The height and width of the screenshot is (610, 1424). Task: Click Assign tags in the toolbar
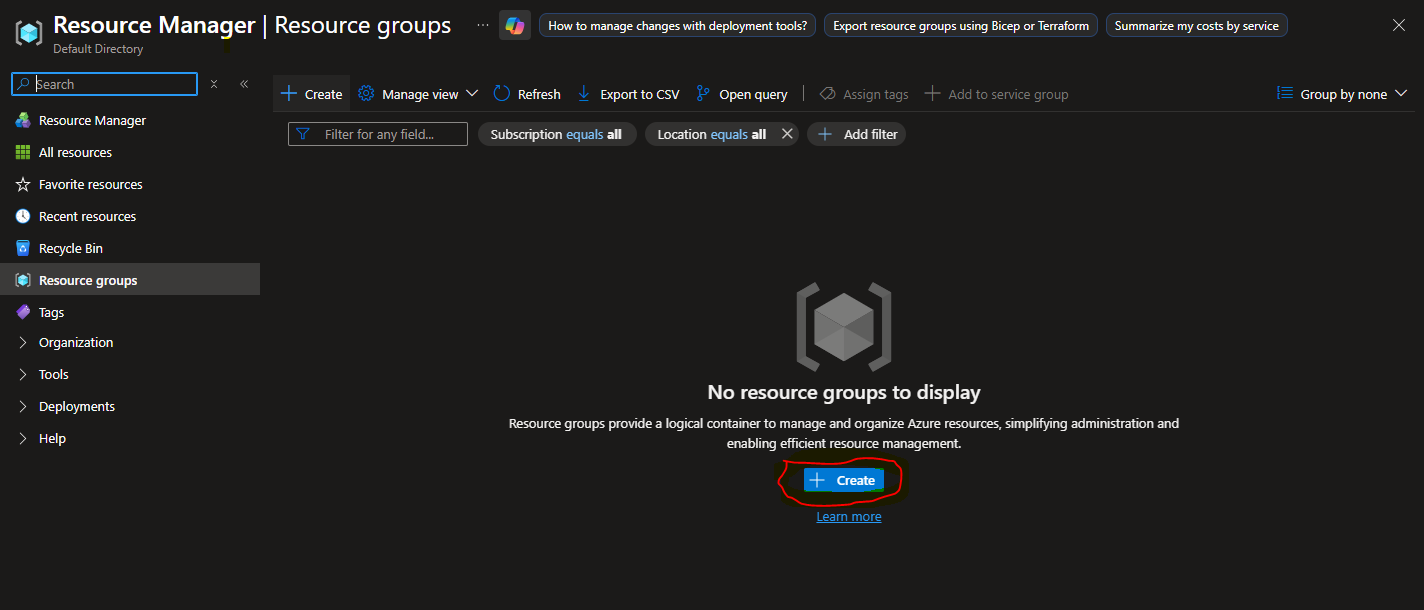pyautogui.click(x=864, y=94)
